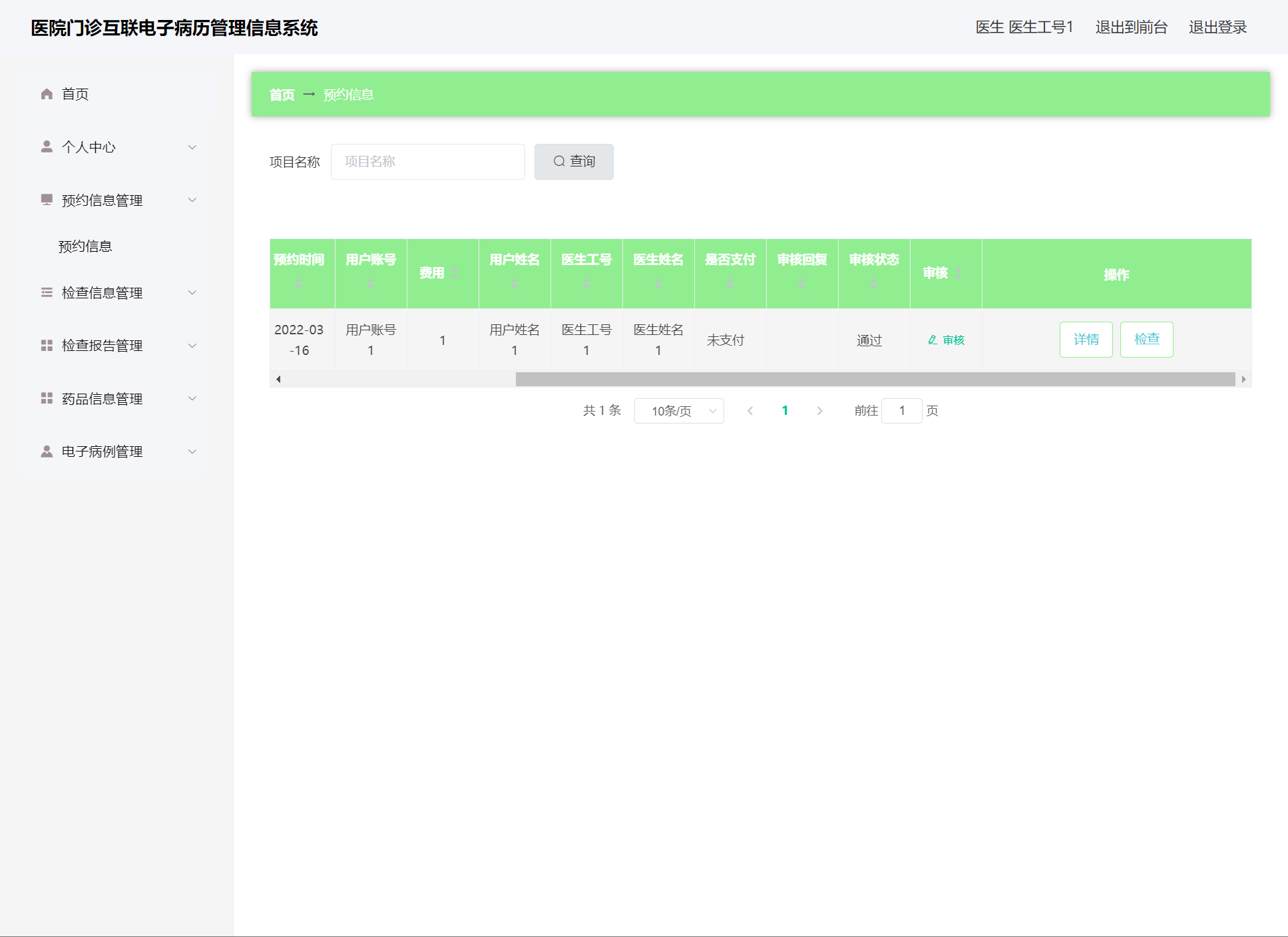This screenshot has width=1288, height=937.
Task: Click the list icon beside 检查信息管理
Action: tap(47, 292)
